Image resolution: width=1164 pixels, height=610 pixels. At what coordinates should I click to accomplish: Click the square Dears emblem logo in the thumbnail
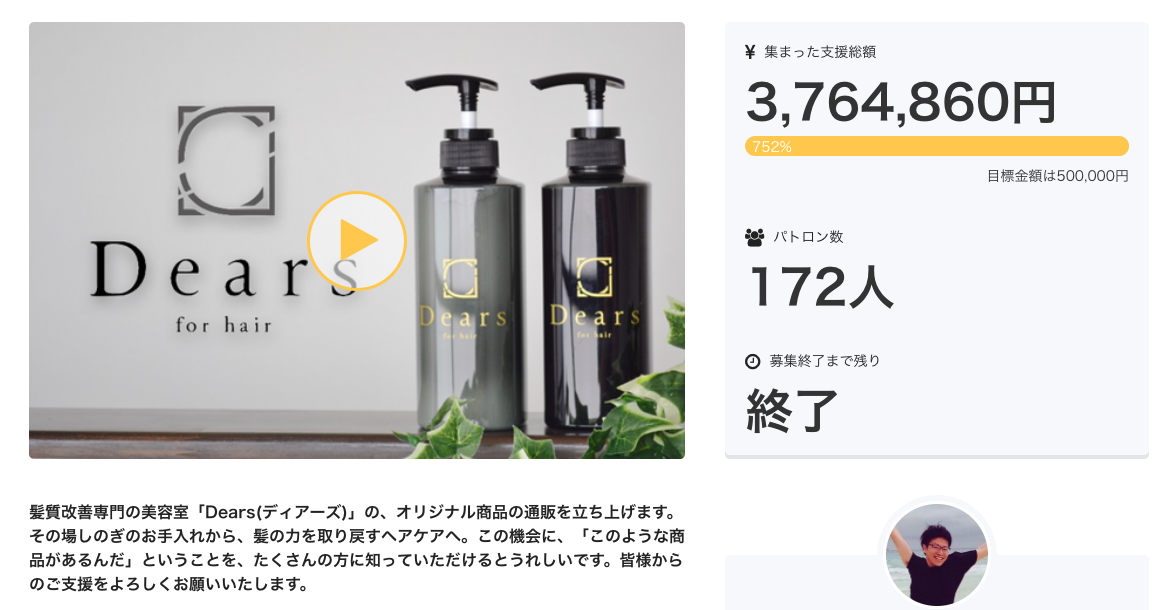[x=226, y=160]
